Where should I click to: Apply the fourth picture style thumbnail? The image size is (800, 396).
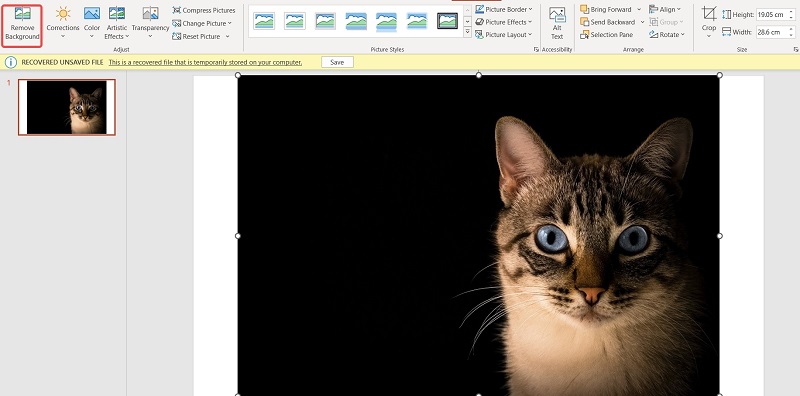[356, 21]
